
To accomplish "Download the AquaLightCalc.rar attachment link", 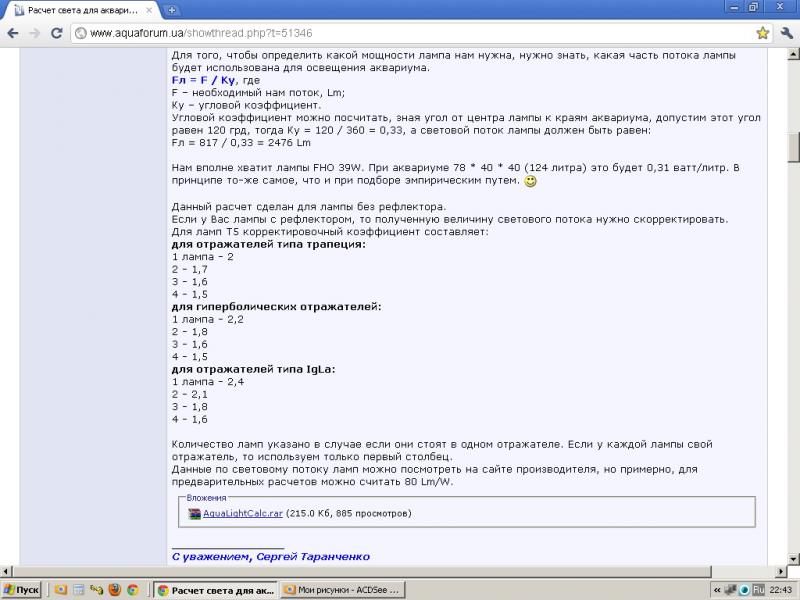I will [x=243, y=513].
